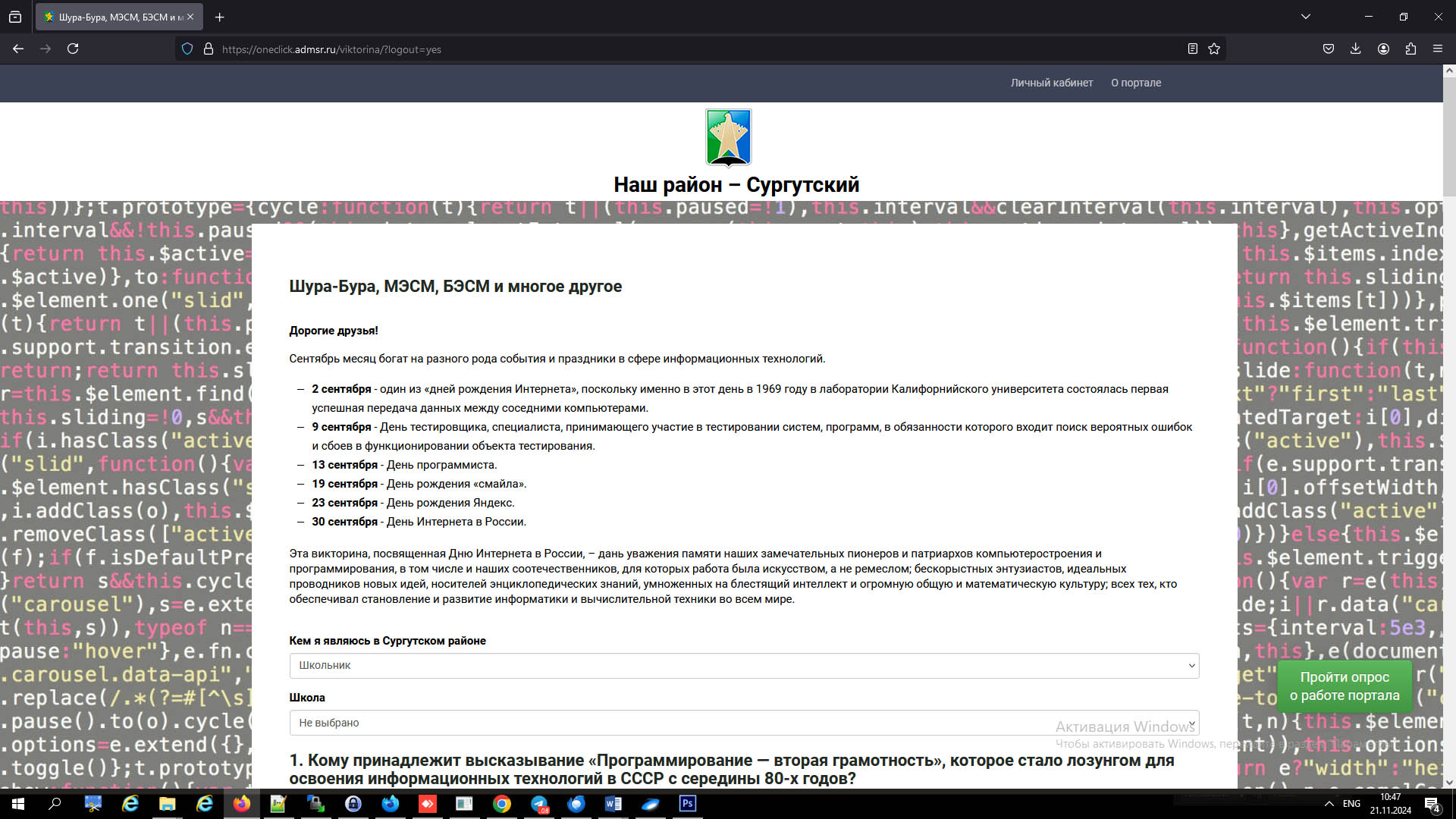
Task: Click the back navigation arrow
Action: coord(18,49)
